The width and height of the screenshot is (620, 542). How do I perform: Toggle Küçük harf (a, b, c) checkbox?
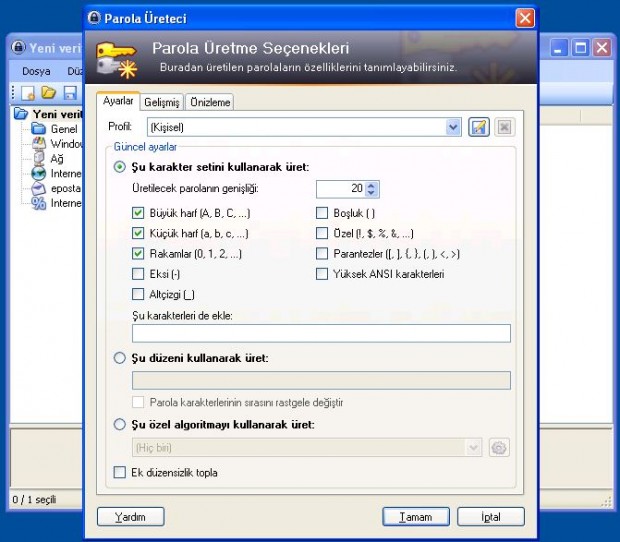(138, 233)
